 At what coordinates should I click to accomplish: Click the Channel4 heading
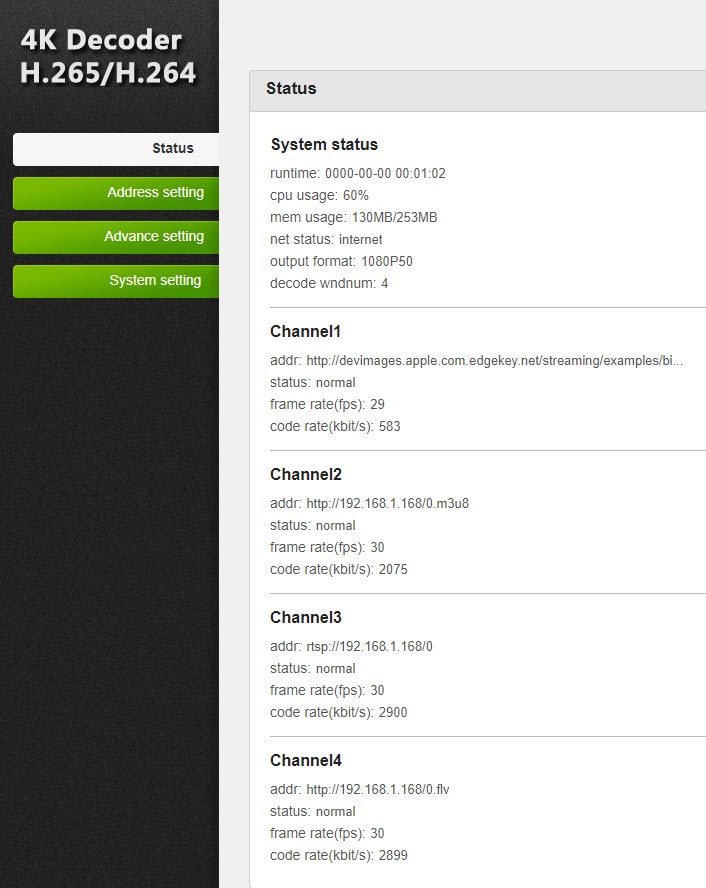(306, 761)
